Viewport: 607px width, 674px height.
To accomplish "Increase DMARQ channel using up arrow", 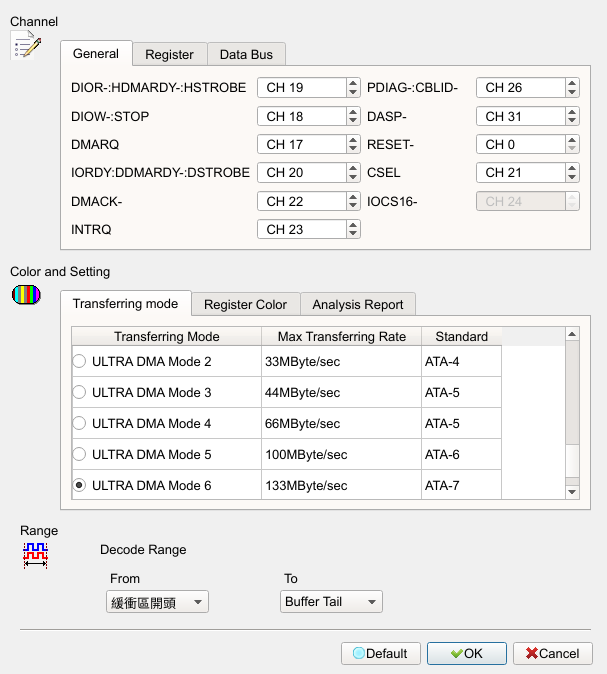I will 353,140.
